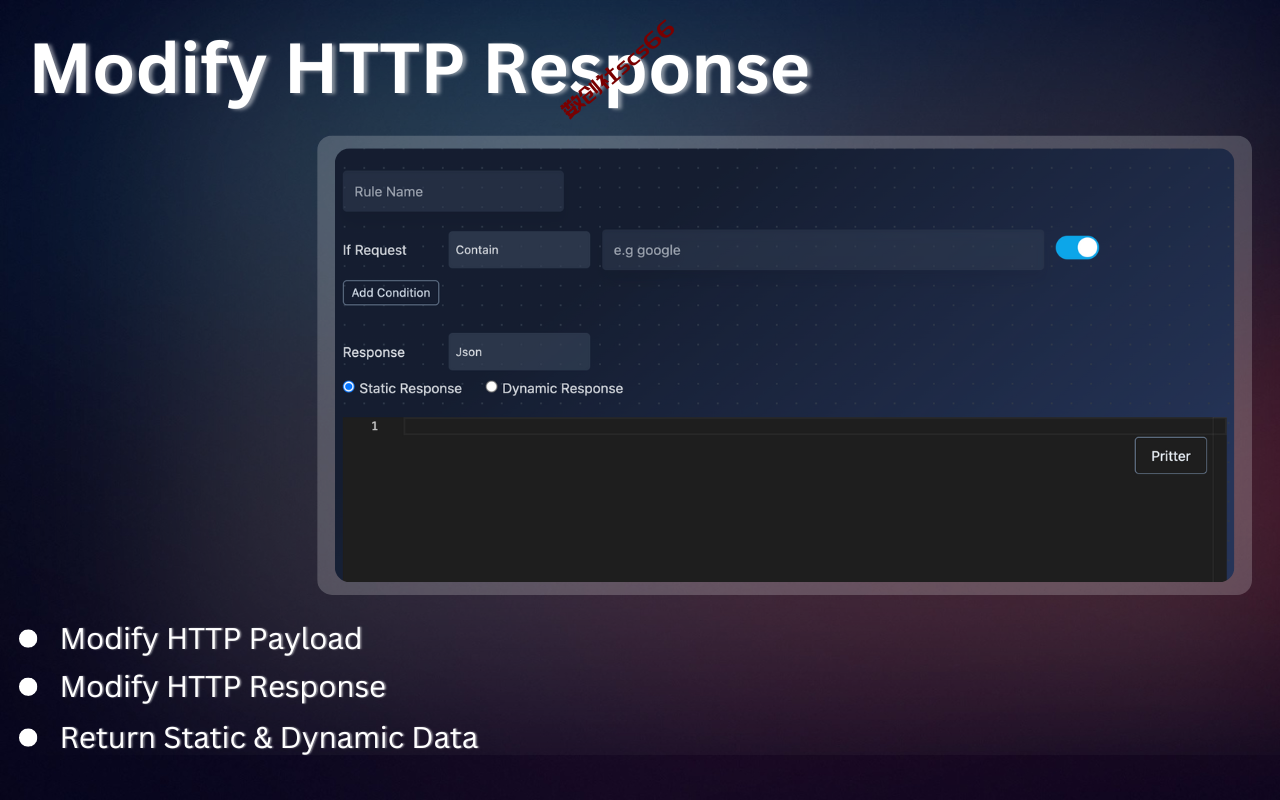This screenshot has height=800, width=1280.
Task: Click 'Return Static & Dynamic Data' text
Action: click(269, 738)
